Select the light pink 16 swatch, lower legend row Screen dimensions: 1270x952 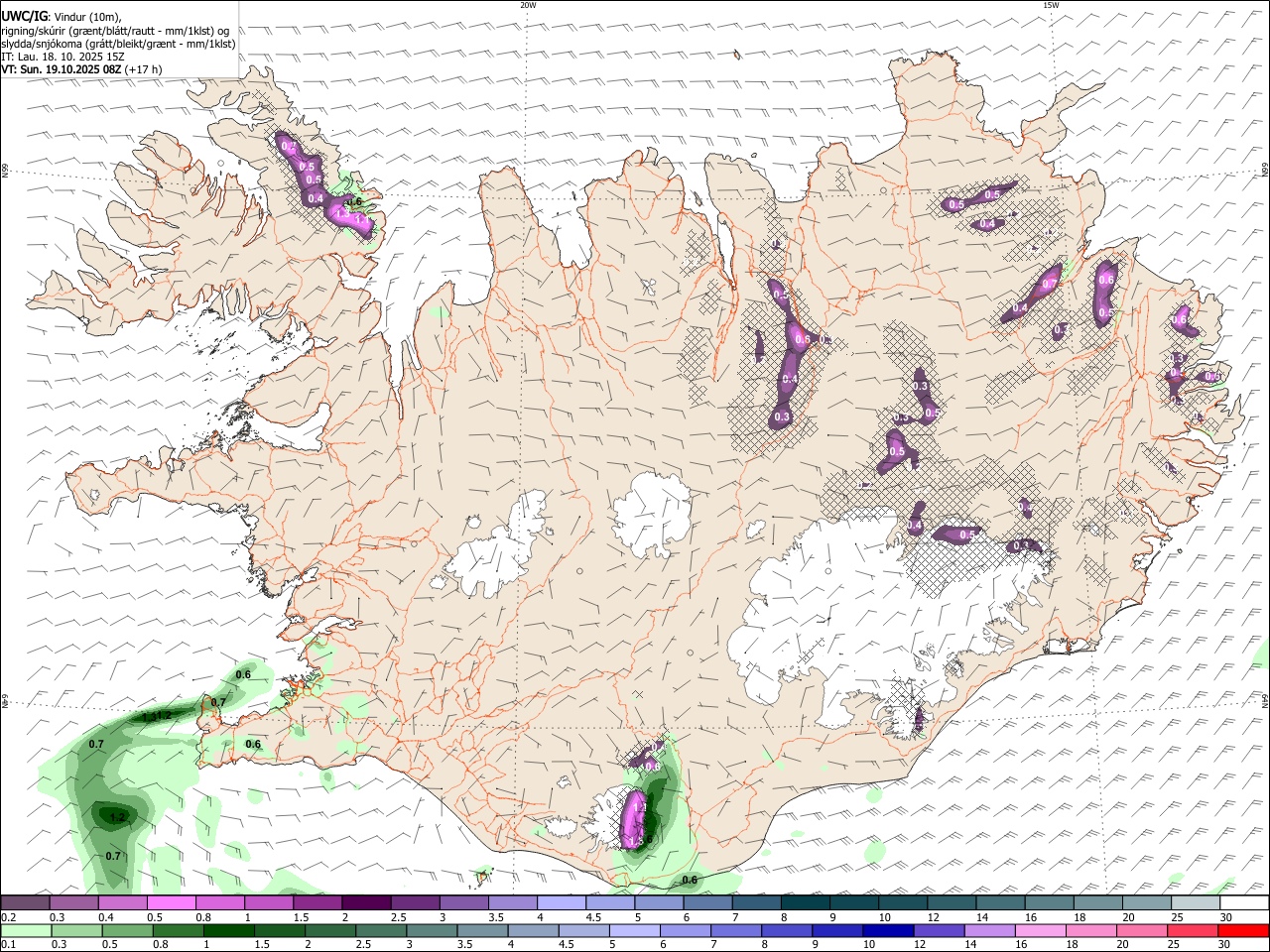[x=1040, y=931]
